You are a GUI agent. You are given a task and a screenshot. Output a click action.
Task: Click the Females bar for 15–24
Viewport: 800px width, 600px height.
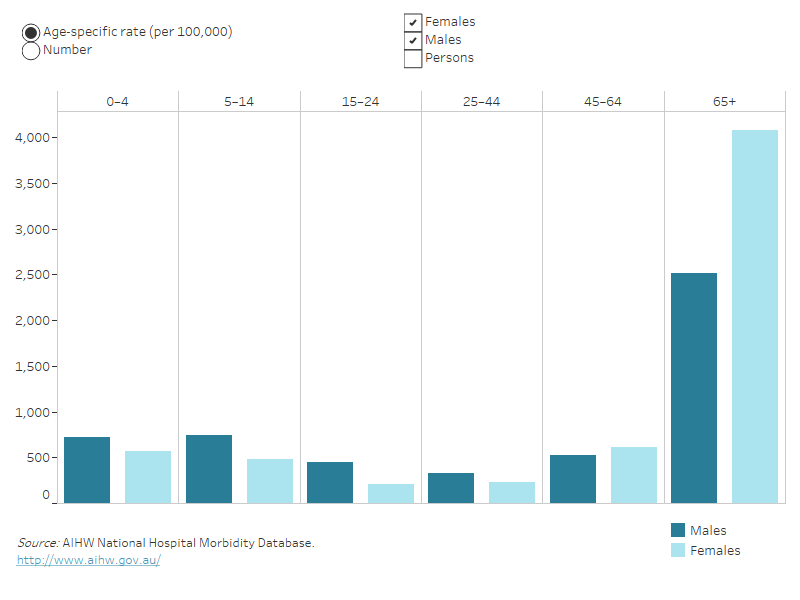391,493
